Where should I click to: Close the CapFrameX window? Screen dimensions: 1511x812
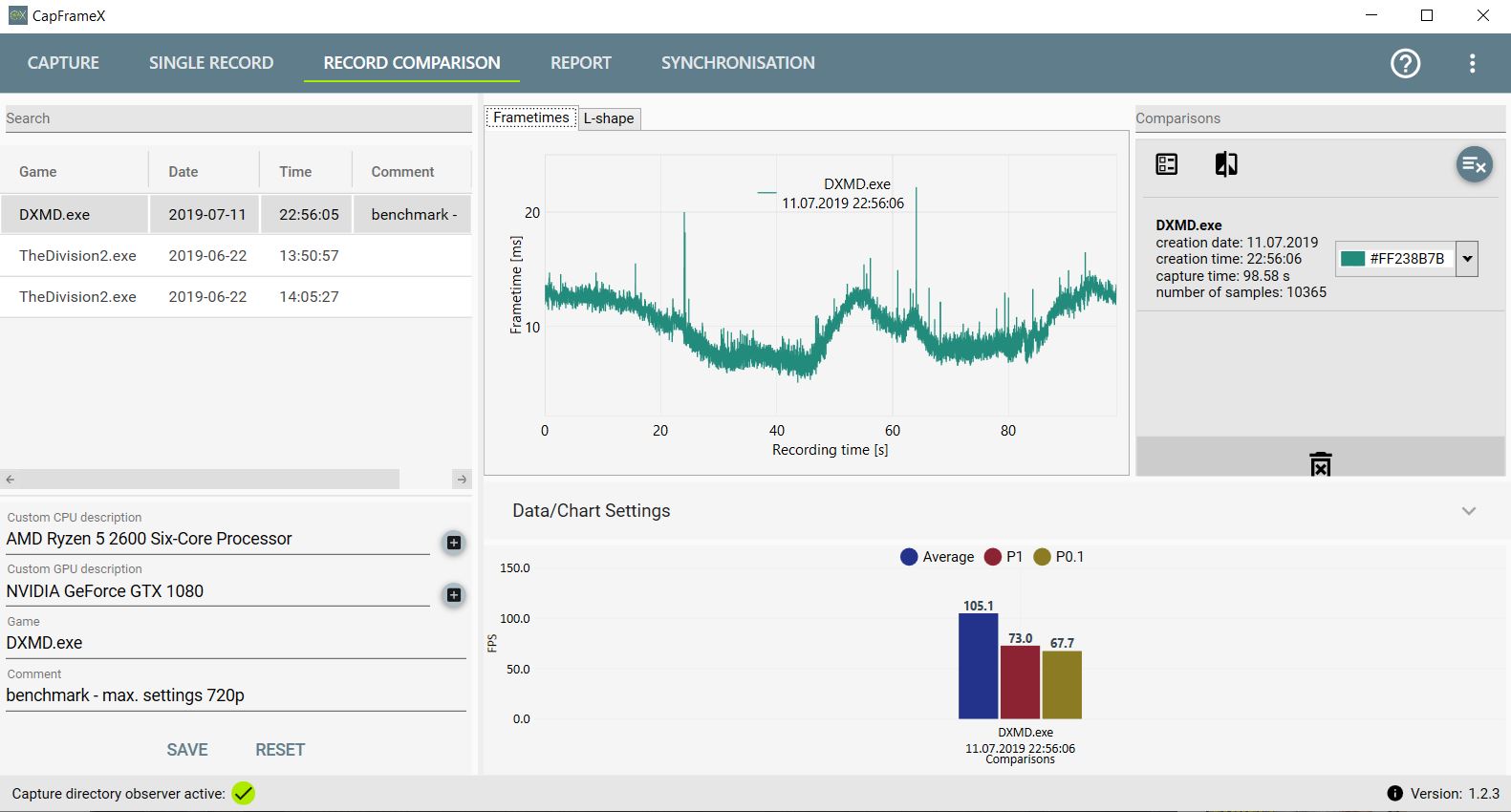(1482, 15)
